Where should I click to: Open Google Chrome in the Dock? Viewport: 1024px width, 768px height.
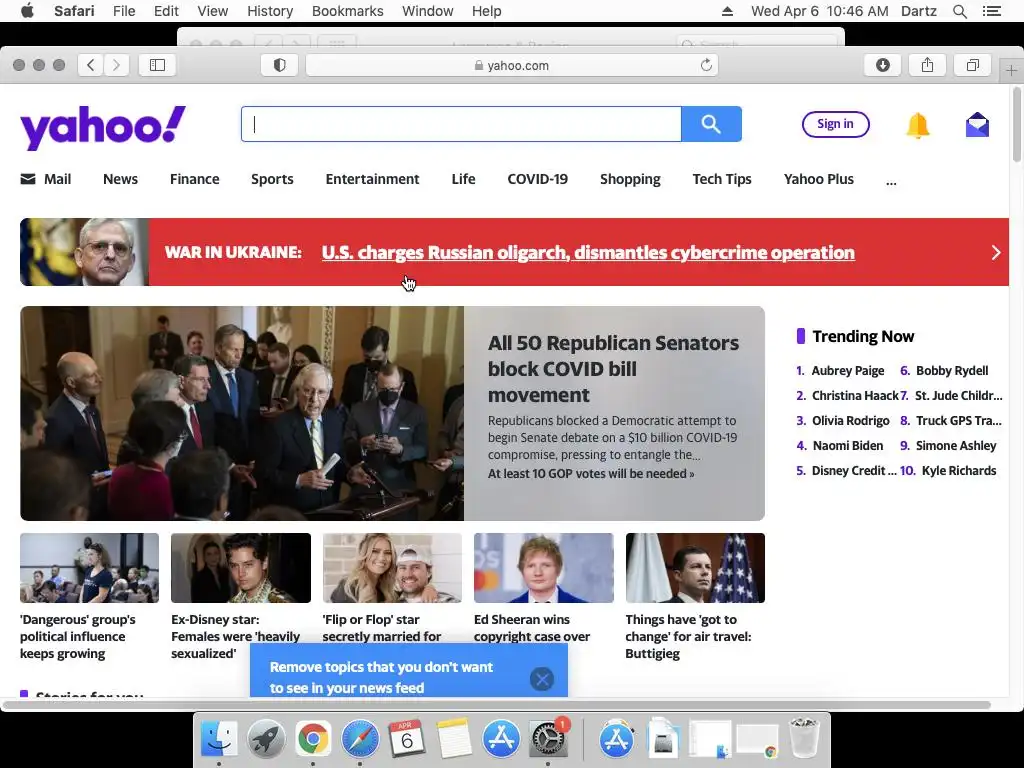click(313, 739)
